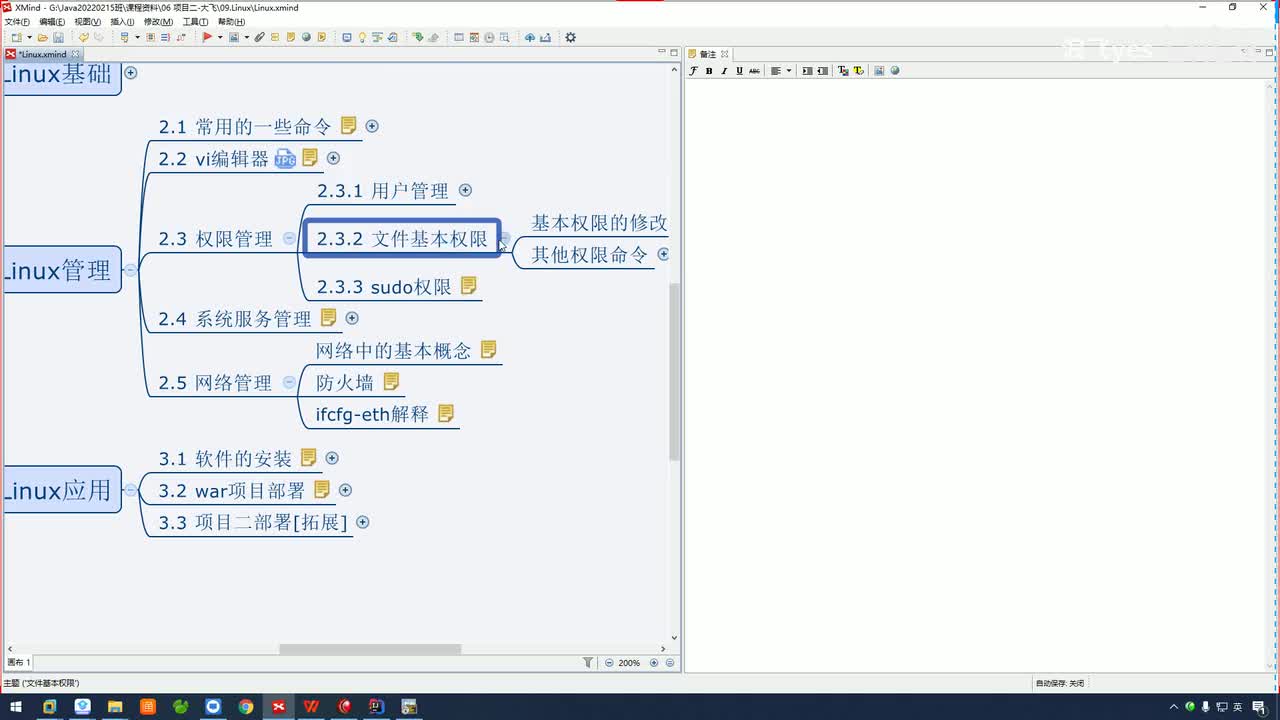Viewport: 1280px width, 720px height.
Task: Expand the 3.1 软件的安装 topic
Action: tap(332, 458)
